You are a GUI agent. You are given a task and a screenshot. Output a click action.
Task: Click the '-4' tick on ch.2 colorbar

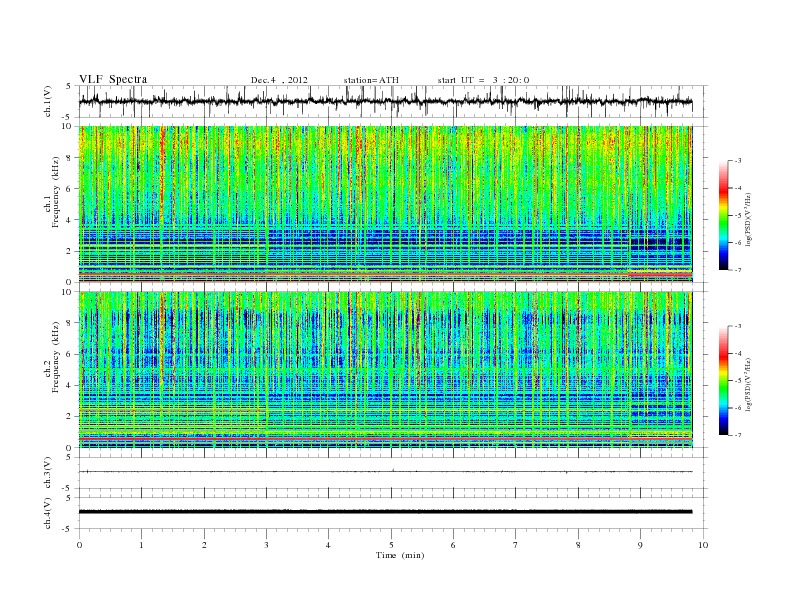click(738, 353)
